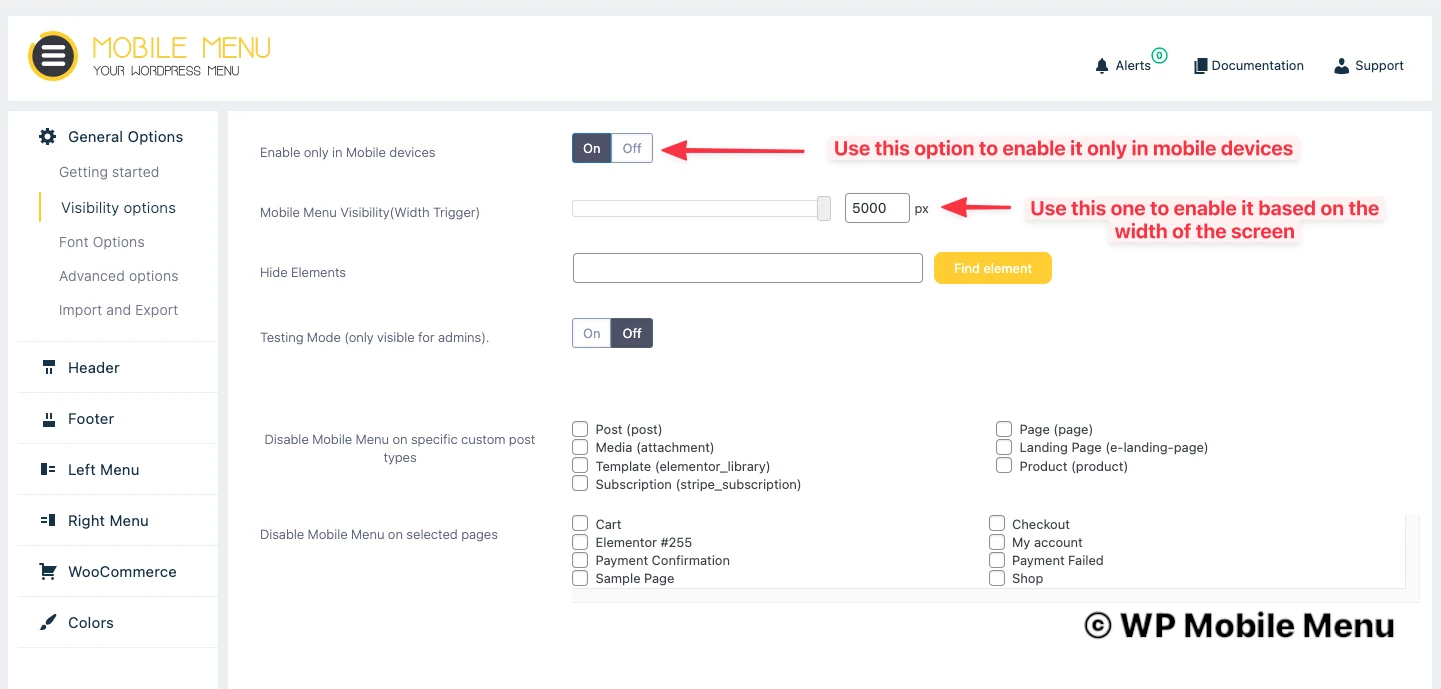Open Import and Export submenu
The width and height of the screenshot is (1441, 689).
coord(118,310)
